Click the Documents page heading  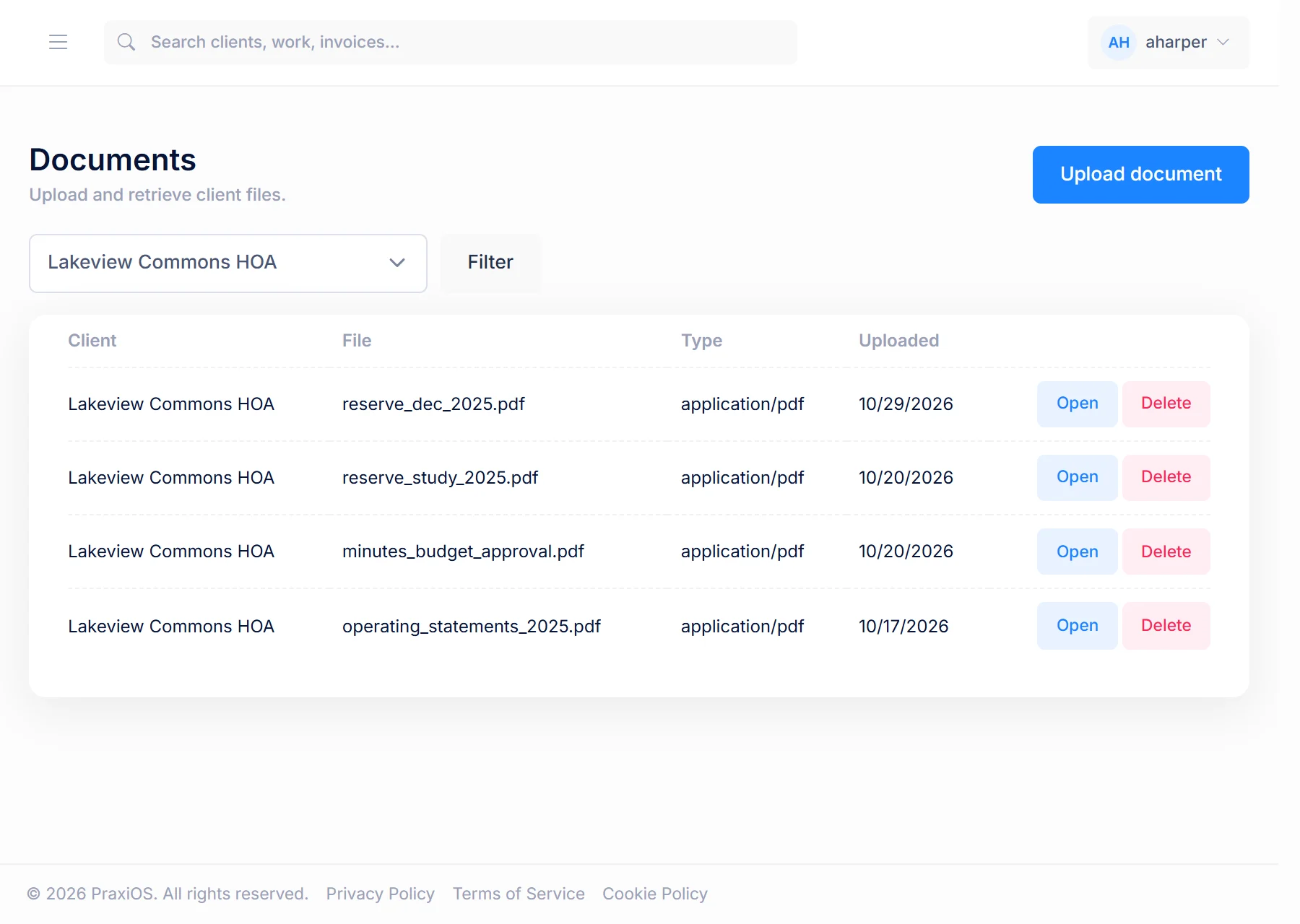(113, 160)
